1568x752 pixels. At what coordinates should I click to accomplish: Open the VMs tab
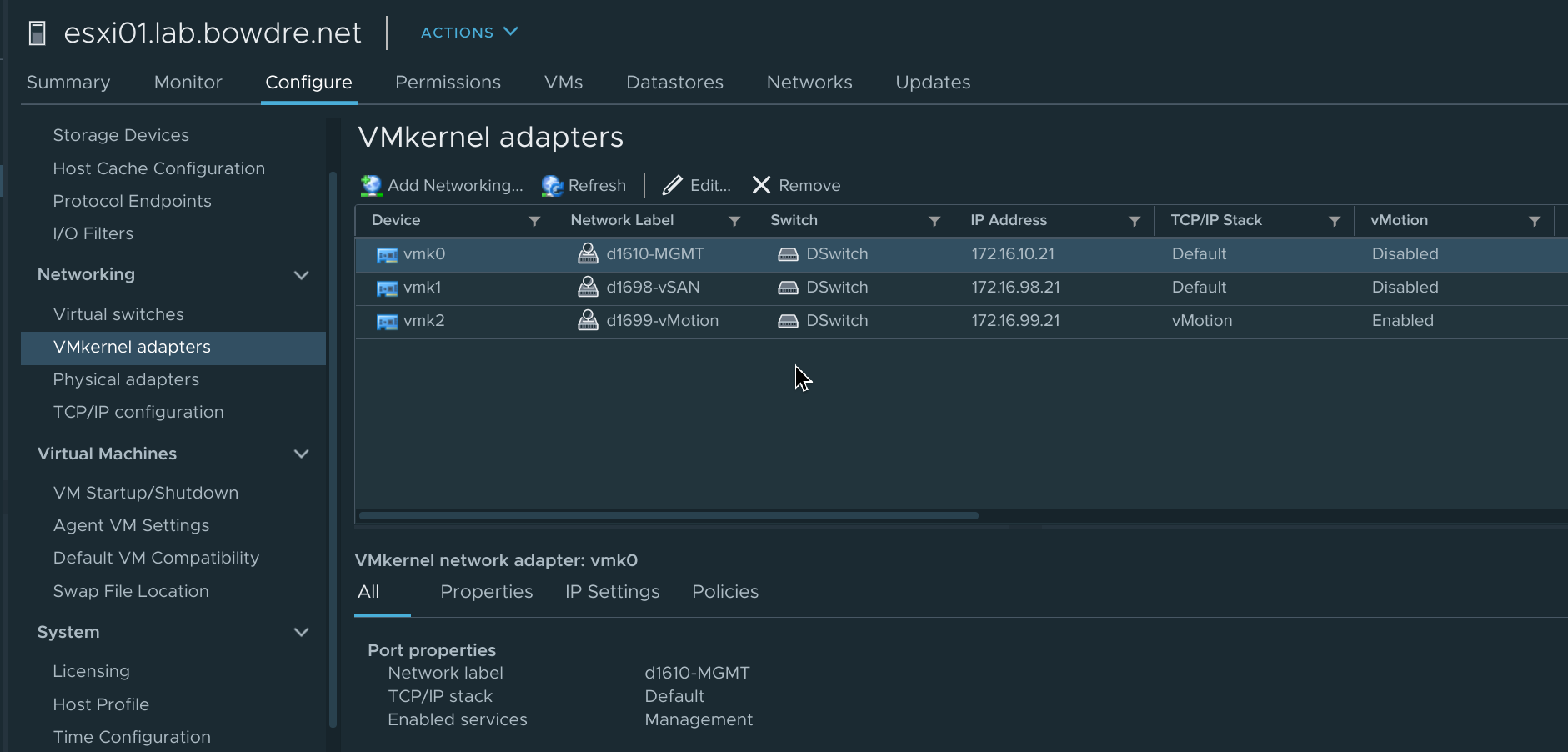click(x=564, y=83)
